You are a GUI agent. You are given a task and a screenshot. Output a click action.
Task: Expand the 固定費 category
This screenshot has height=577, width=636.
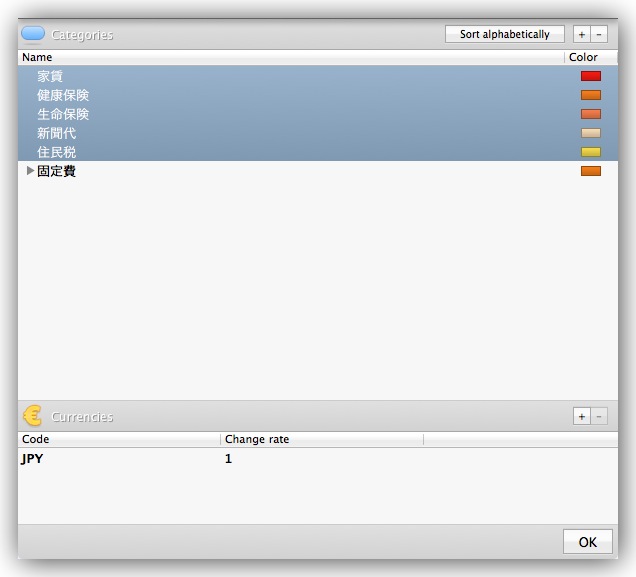[x=30, y=171]
